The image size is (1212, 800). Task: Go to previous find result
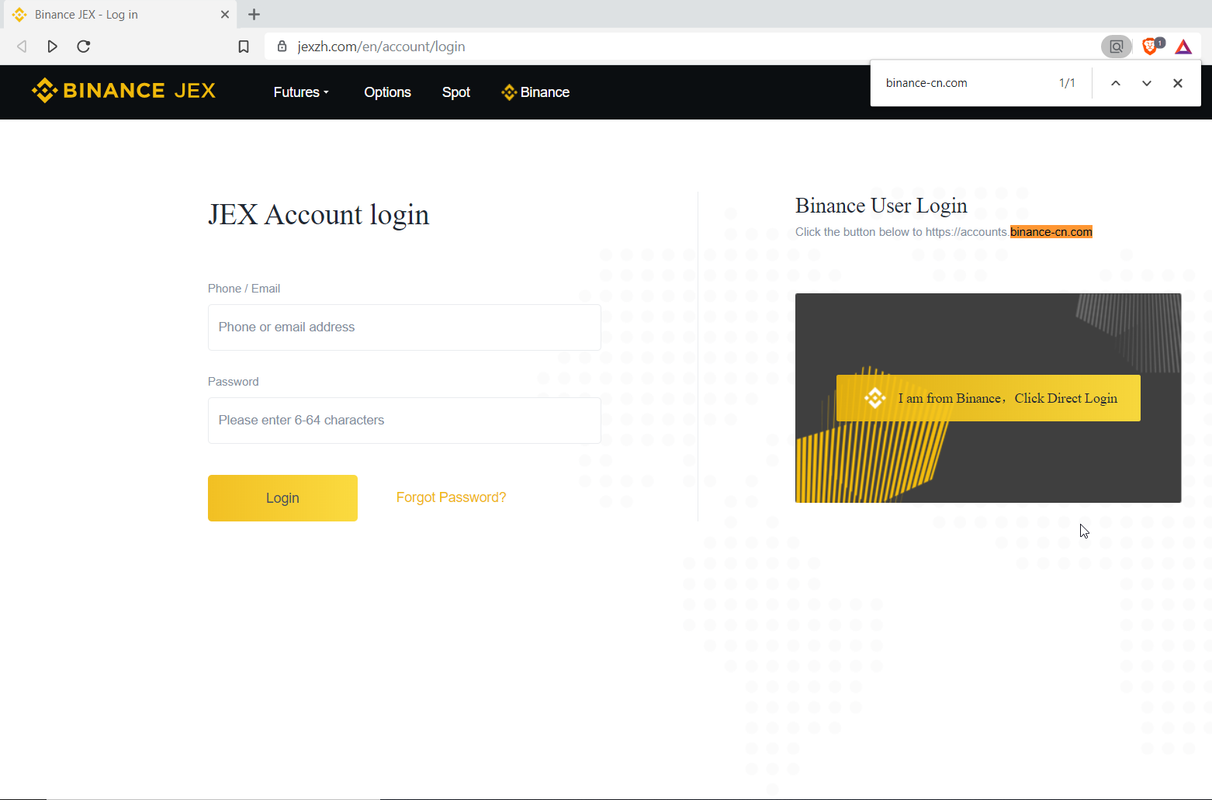tap(1115, 83)
